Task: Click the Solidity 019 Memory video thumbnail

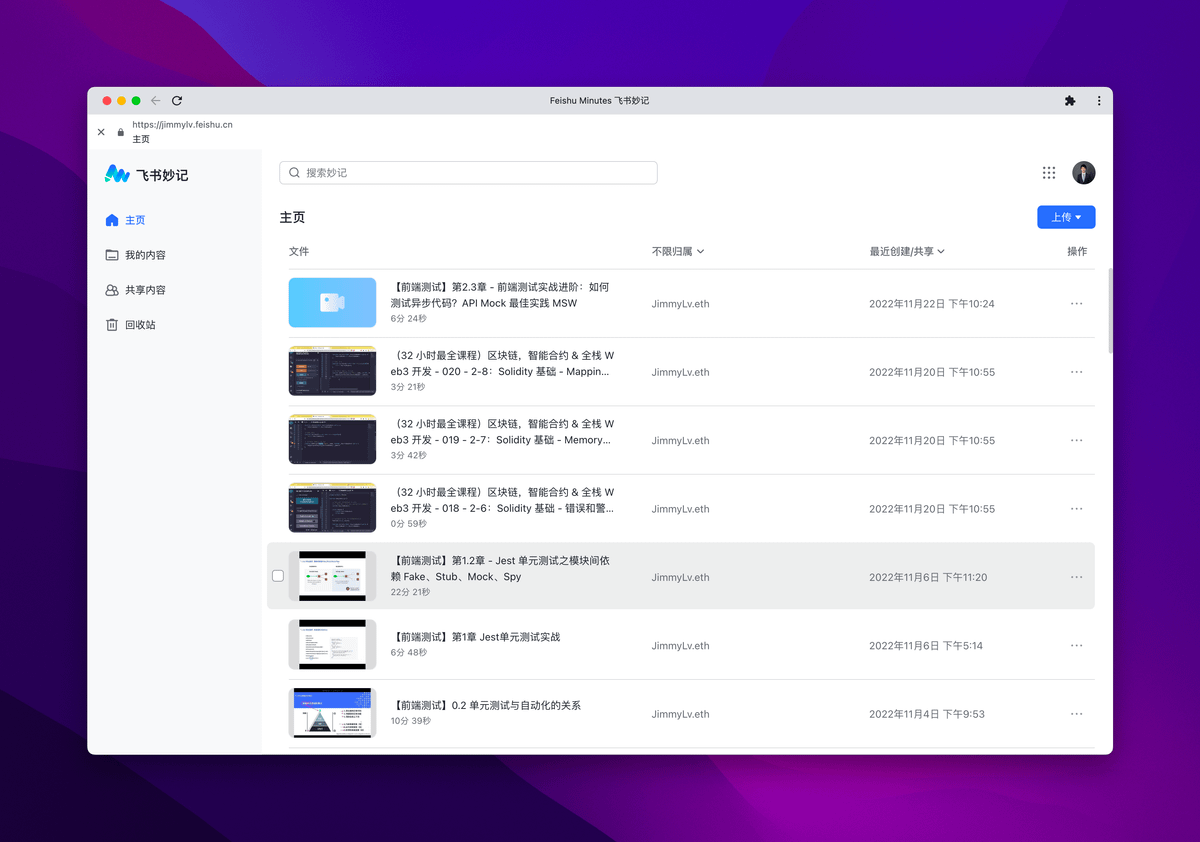Action: click(x=332, y=440)
